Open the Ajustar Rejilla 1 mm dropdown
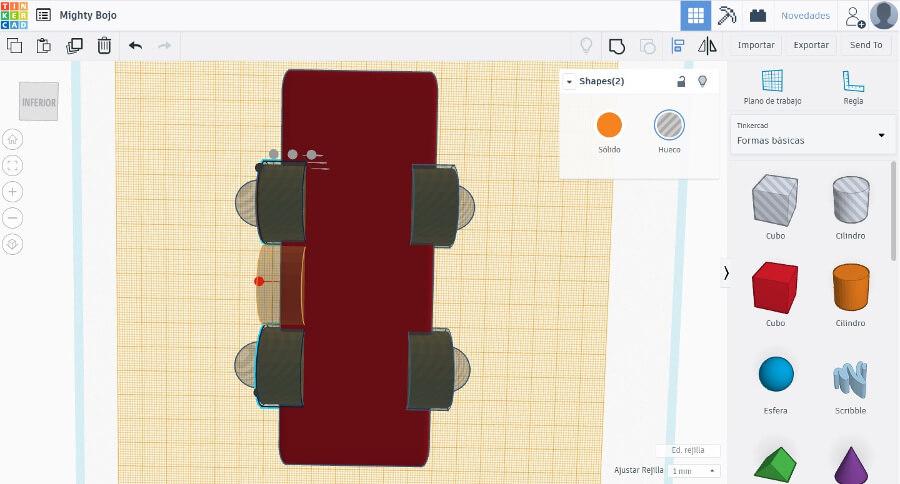900x484 pixels. [x=694, y=470]
